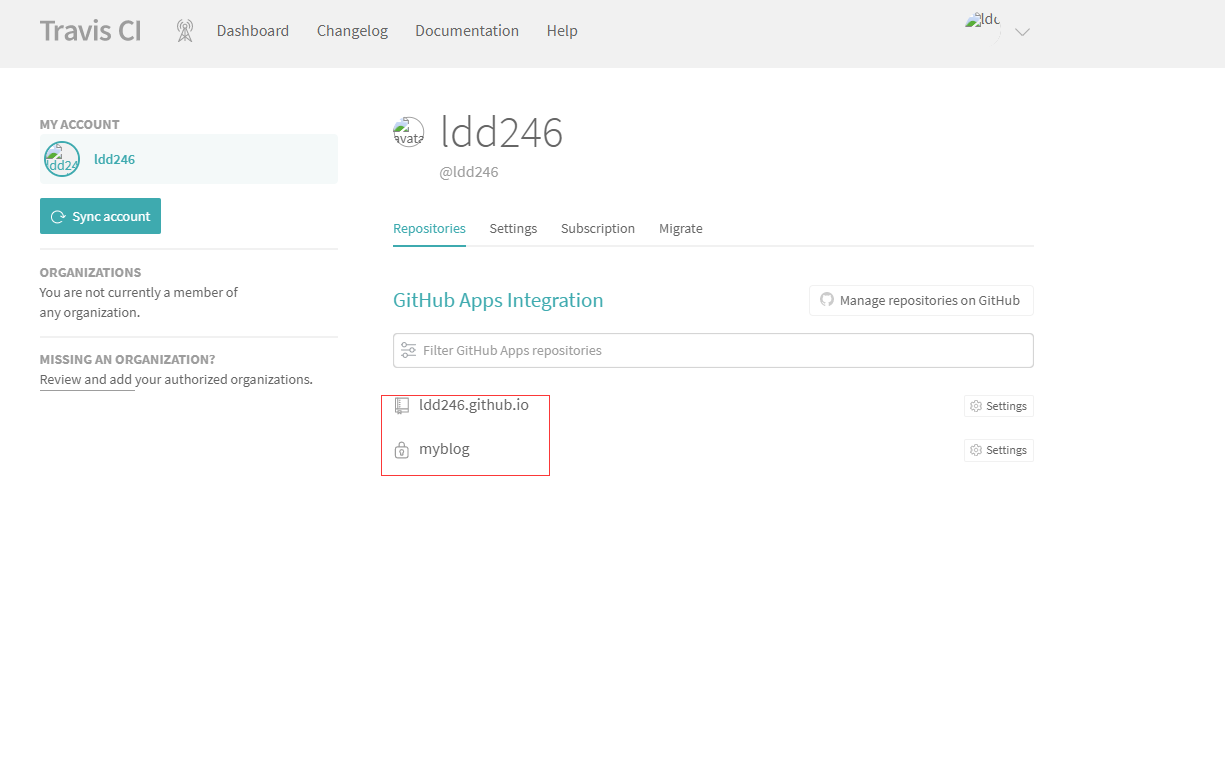Open the ldd246.github.io repository

pyautogui.click(x=474, y=405)
